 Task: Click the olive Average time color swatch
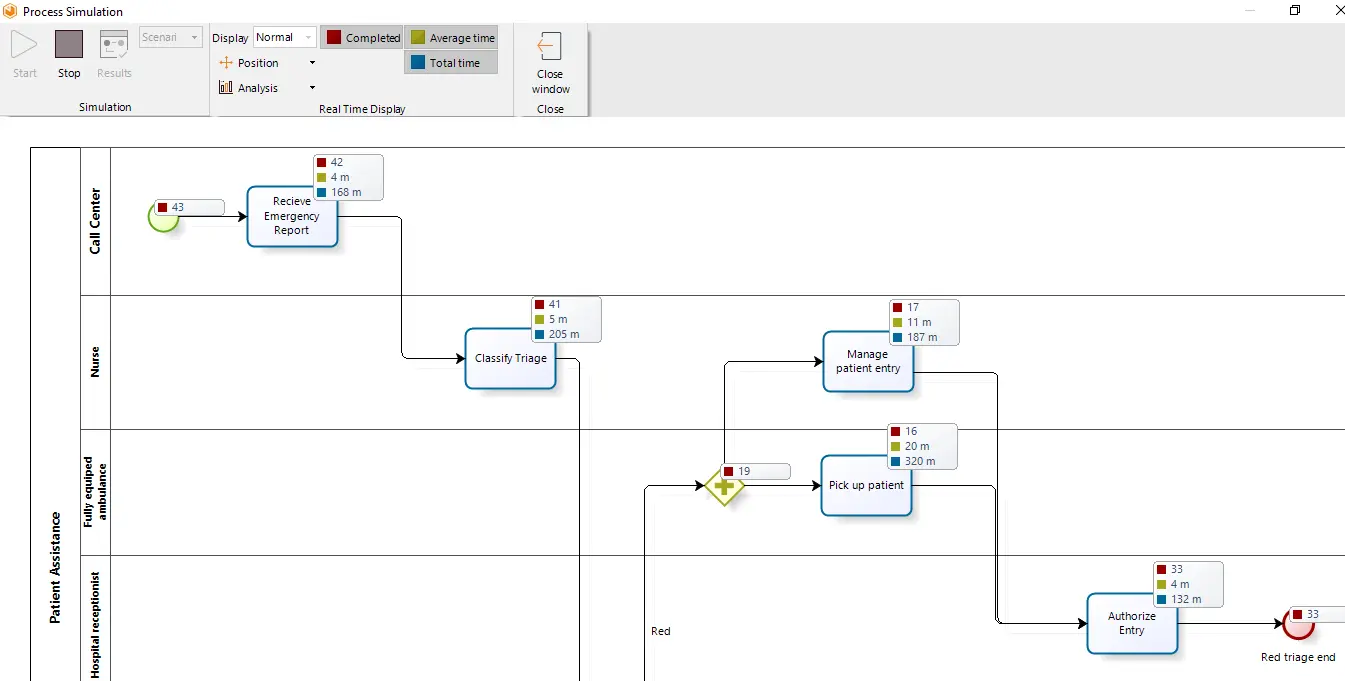[x=418, y=38]
